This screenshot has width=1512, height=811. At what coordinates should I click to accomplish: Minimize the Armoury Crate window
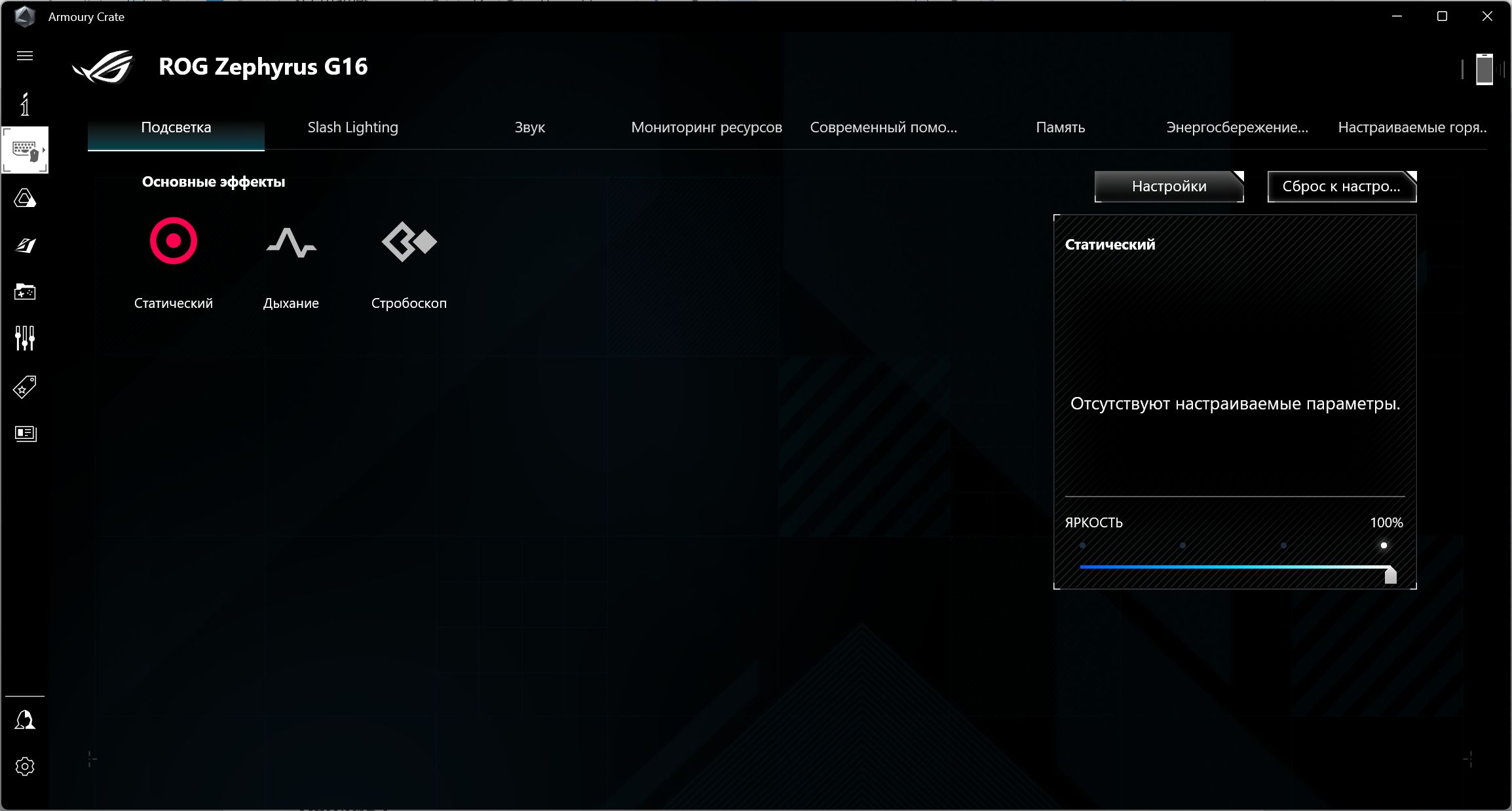(x=1397, y=16)
